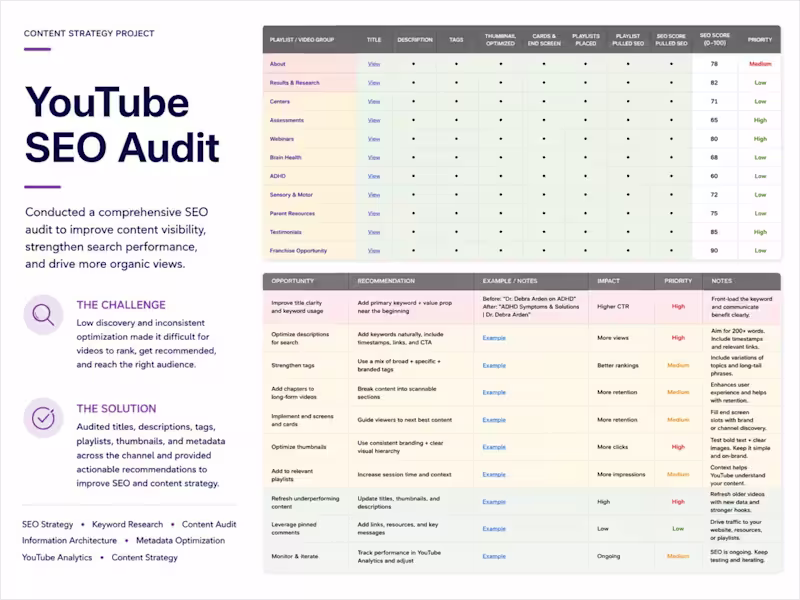Click the 'CARDS & END SCREEN' column header
Image resolution: width=800 pixels, height=600 pixels.
(544, 40)
